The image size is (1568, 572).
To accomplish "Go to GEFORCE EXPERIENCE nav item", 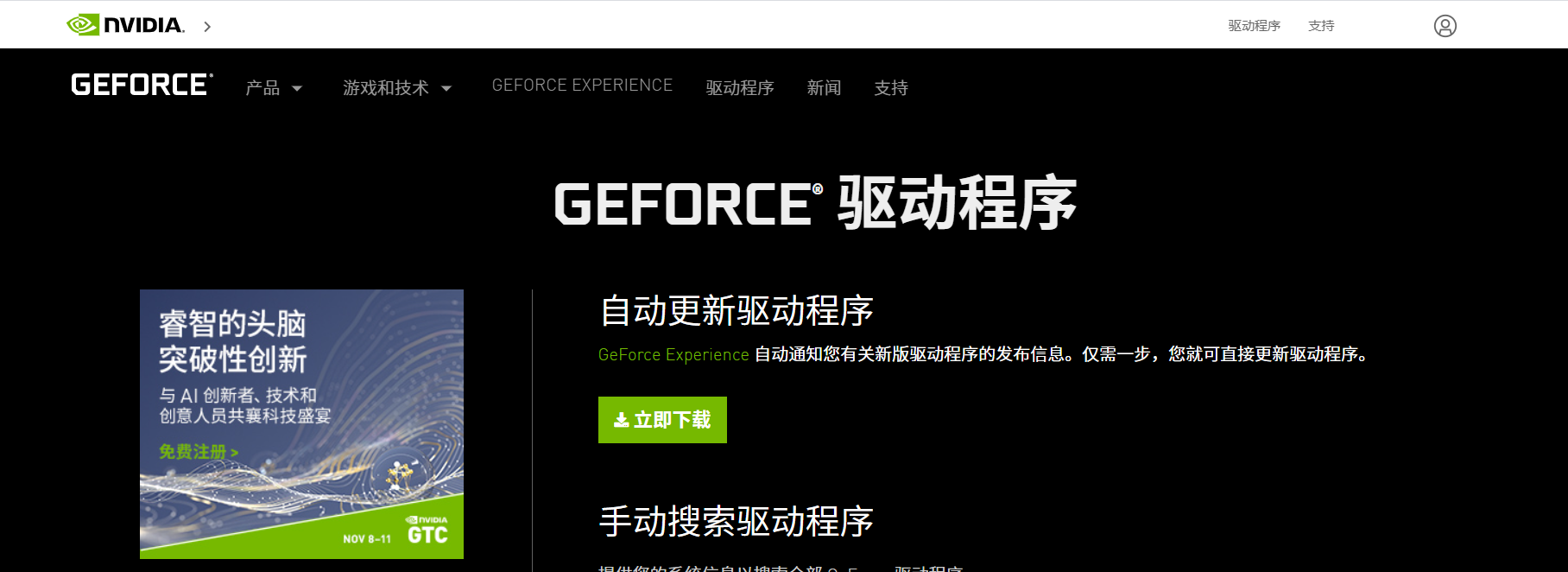I will (582, 86).
